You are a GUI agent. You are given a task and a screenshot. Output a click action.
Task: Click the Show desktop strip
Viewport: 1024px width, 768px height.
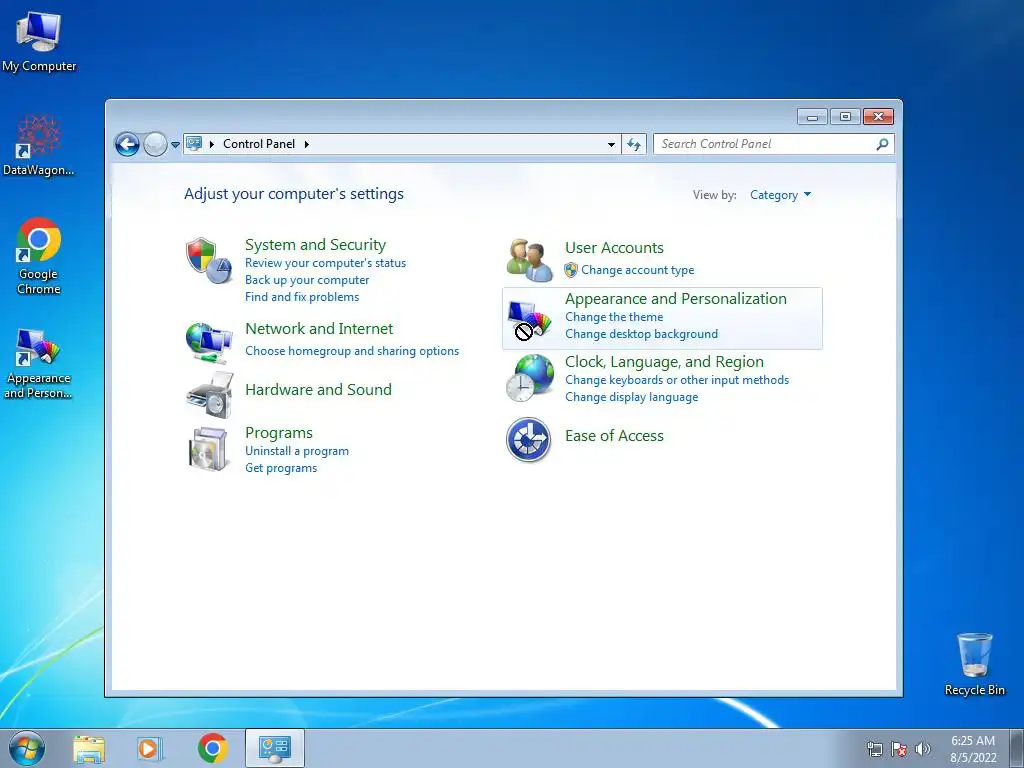click(1017, 748)
